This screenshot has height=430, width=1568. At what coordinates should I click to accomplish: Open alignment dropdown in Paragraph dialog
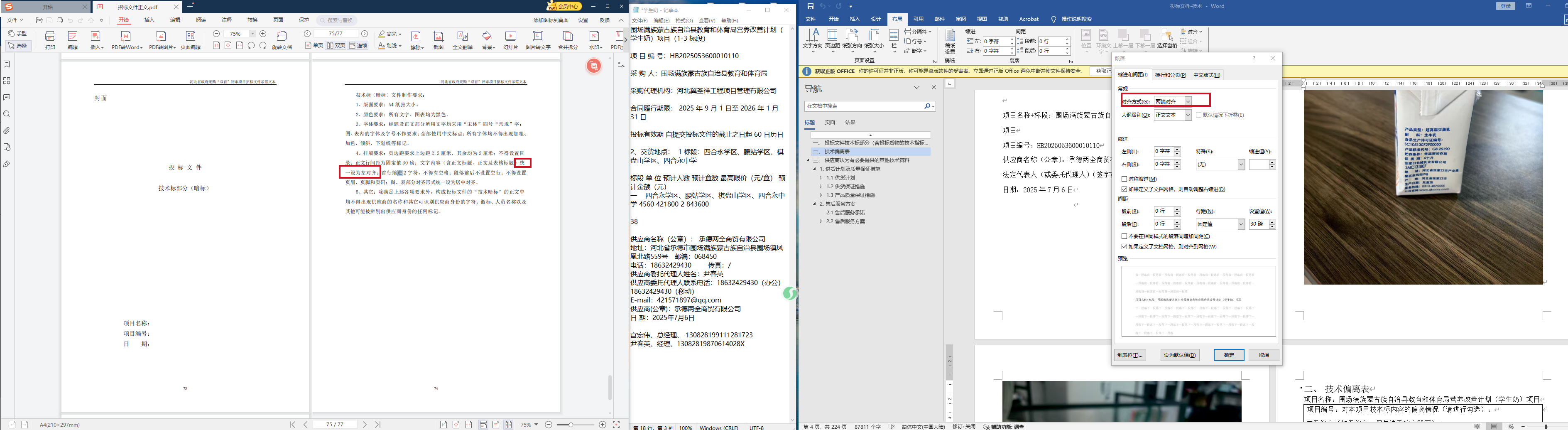1188,102
